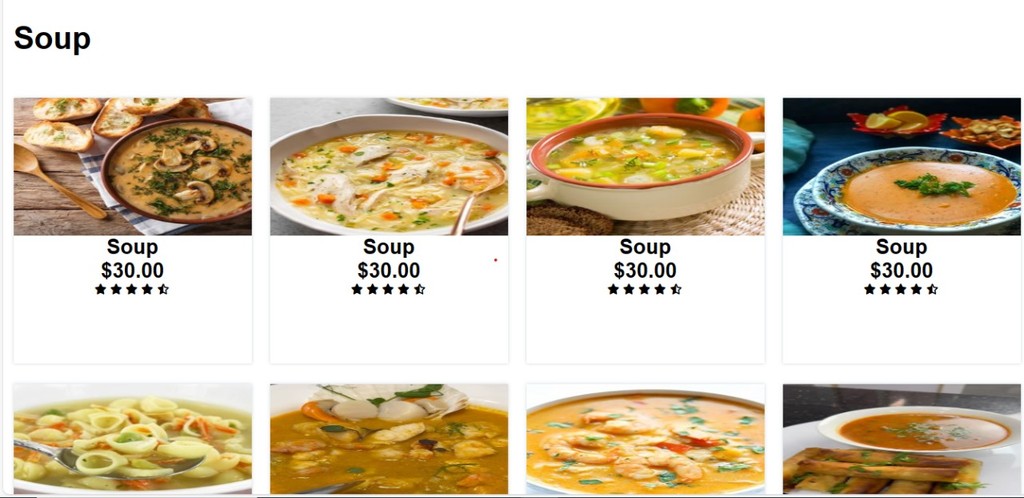
Task: Select the scallop seafood soup photo
Action: (389, 439)
